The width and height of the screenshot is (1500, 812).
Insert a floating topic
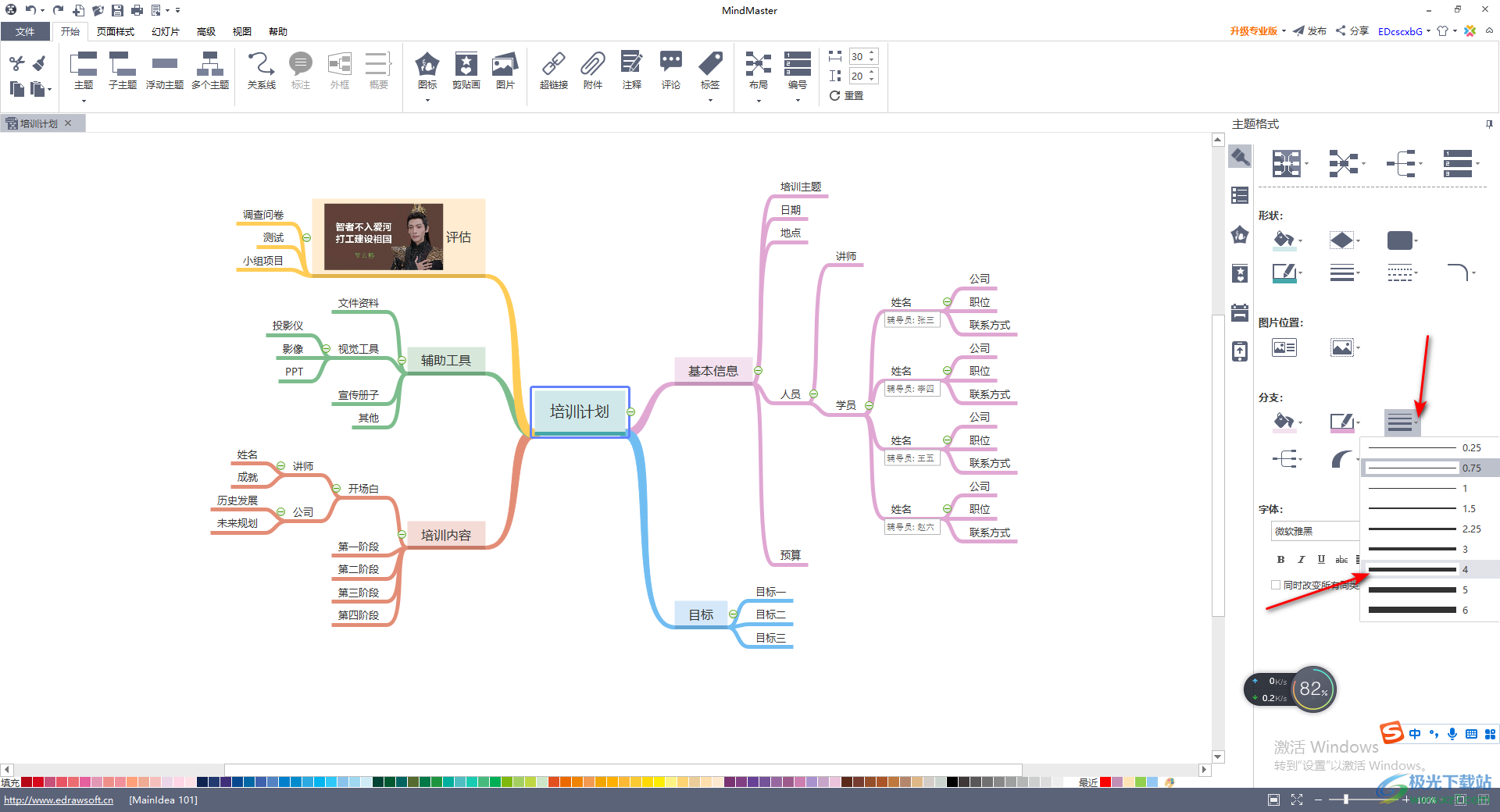(164, 70)
